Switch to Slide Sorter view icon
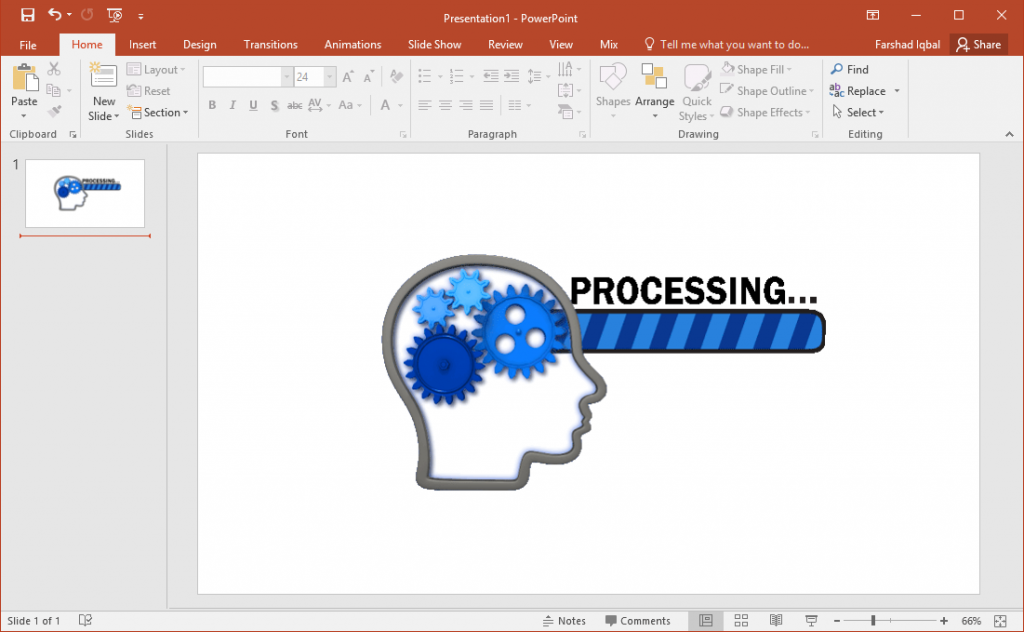Image resolution: width=1024 pixels, height=632 pixels. coord(741,620)
